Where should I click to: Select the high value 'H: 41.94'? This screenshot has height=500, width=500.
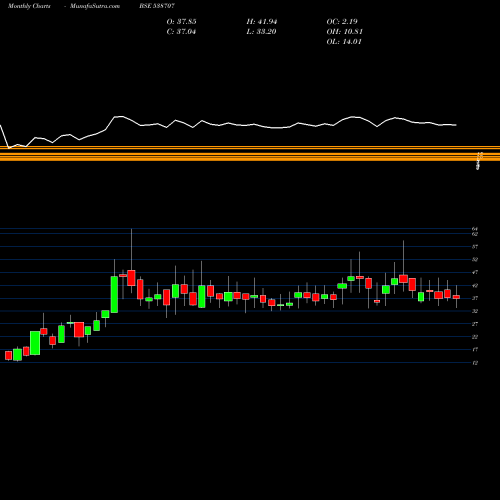click(x=262, y=22)
